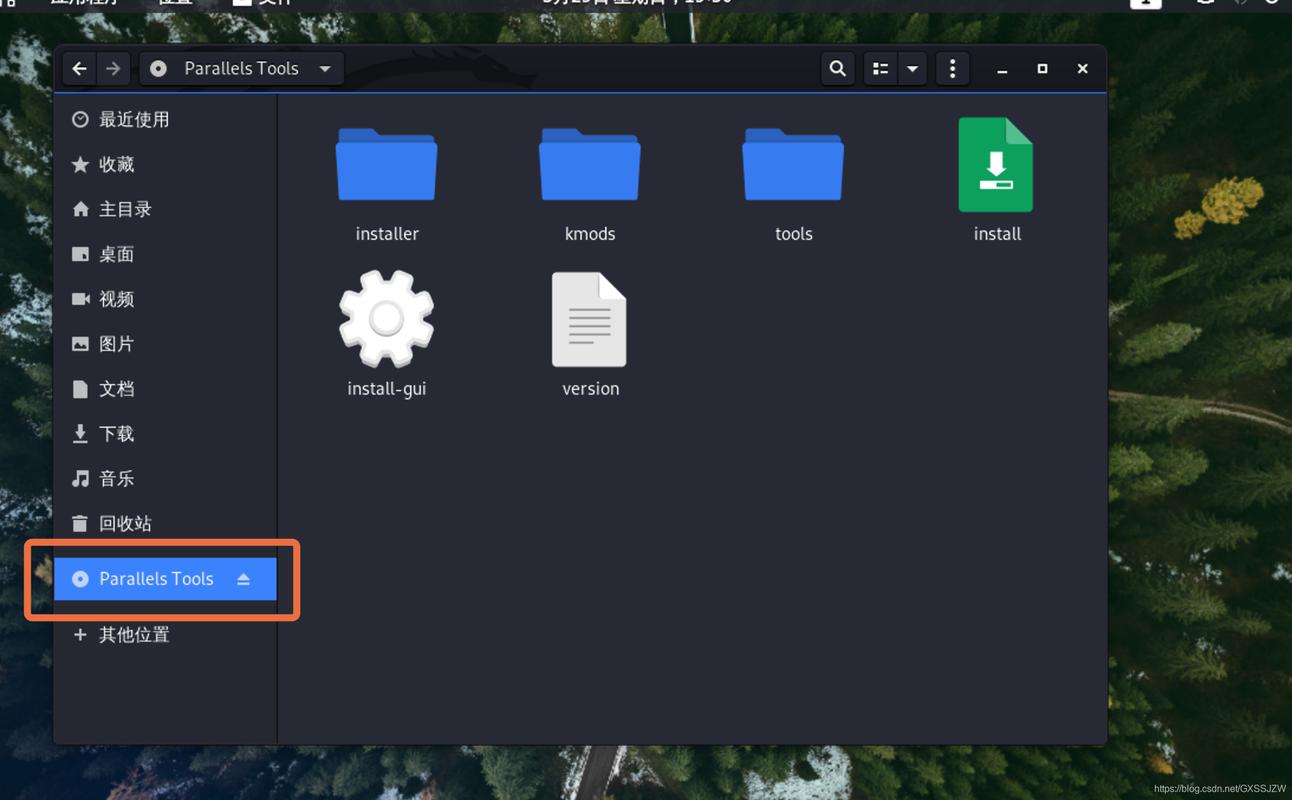1292x800 pixels.
Task: Eject the Parallels Tools disc
Action: click(x=243, y=579)
